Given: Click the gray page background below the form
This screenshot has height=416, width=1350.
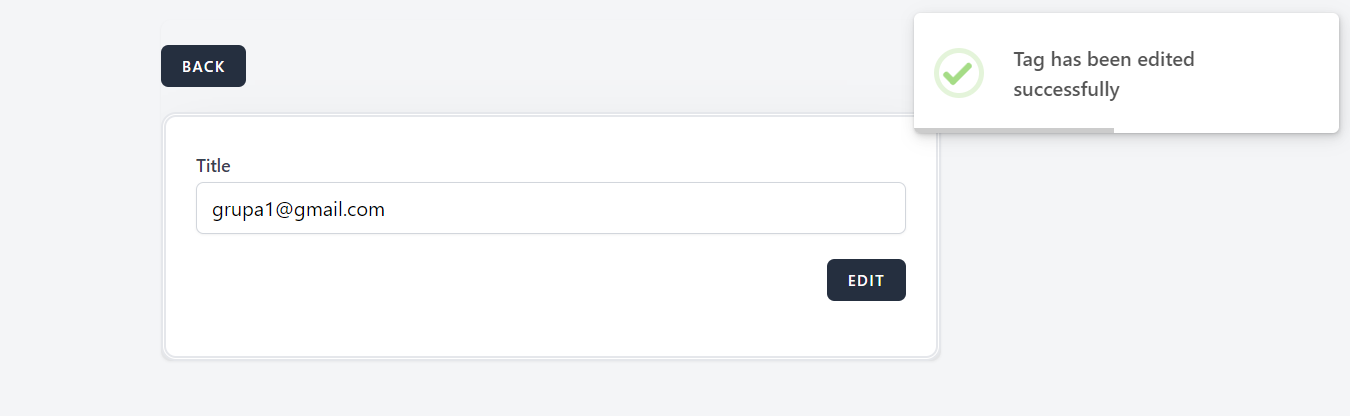Looking at the screenshot, I should tap(550, 390).
